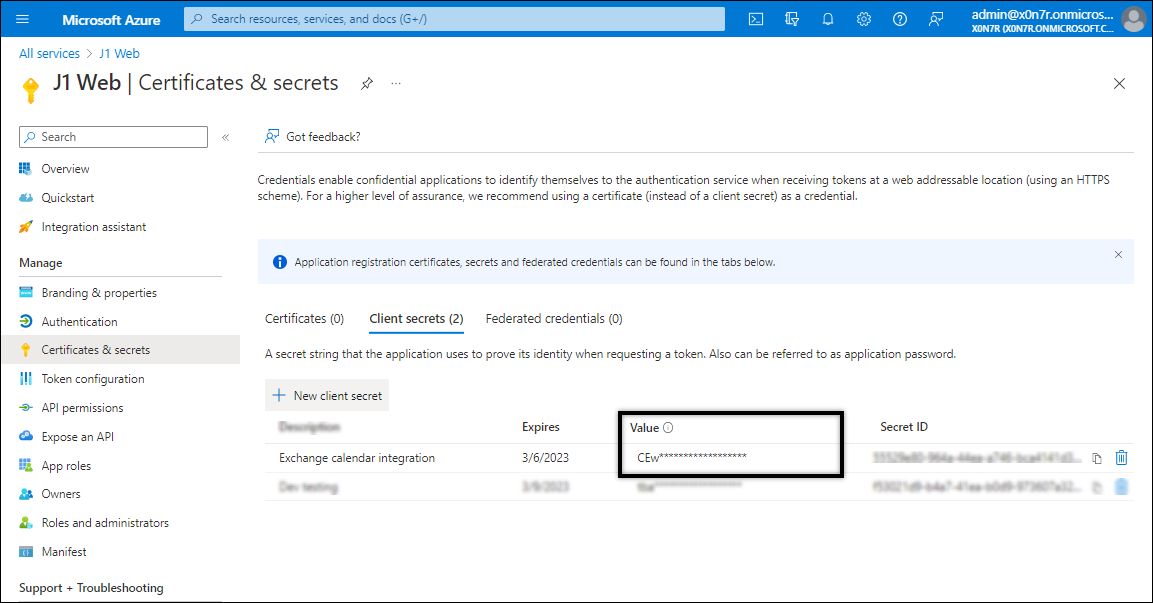The width and height of the screenshot is (1153, 603).
Task: Click the directories and subscriptions filter icon
Action: tap(793, 19)
